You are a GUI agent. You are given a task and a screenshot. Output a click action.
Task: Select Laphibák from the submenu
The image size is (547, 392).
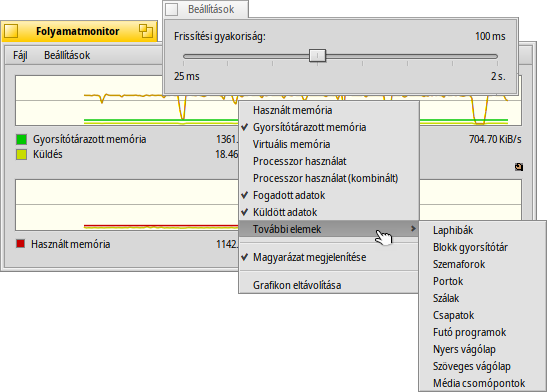coord(482,230)
